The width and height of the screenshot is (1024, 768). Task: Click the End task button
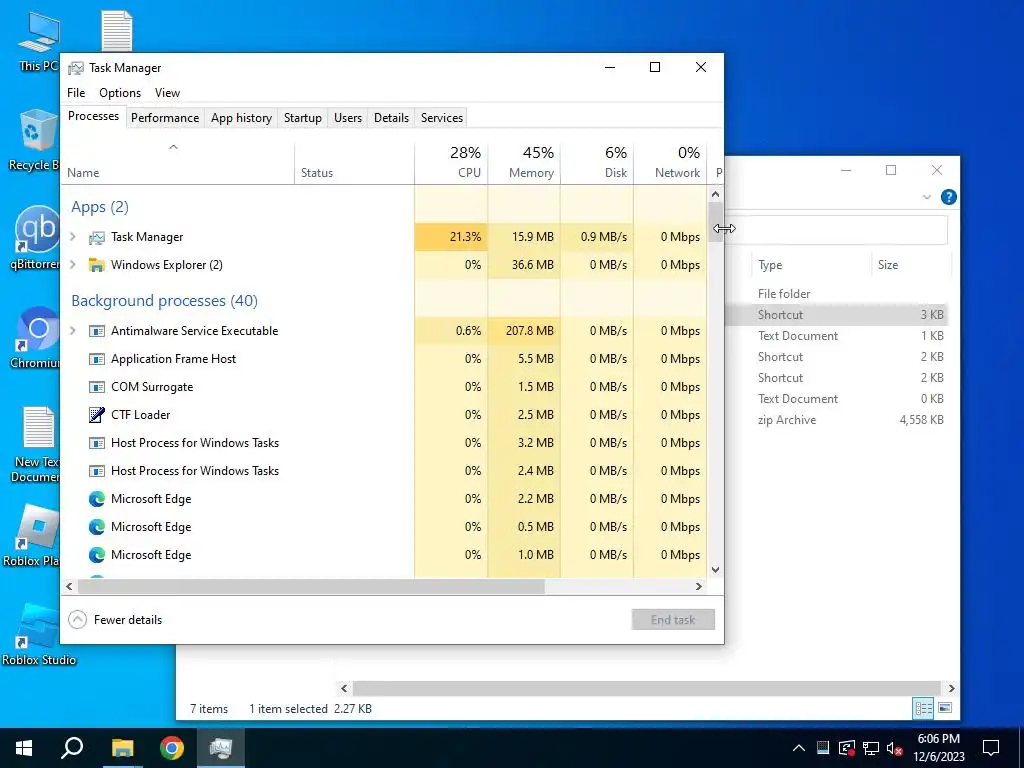point(673,620)
